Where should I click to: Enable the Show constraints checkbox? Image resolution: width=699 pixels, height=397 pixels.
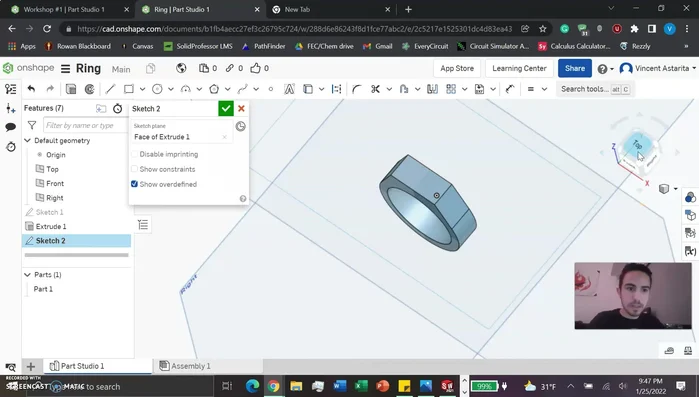[x=134, y=169]
